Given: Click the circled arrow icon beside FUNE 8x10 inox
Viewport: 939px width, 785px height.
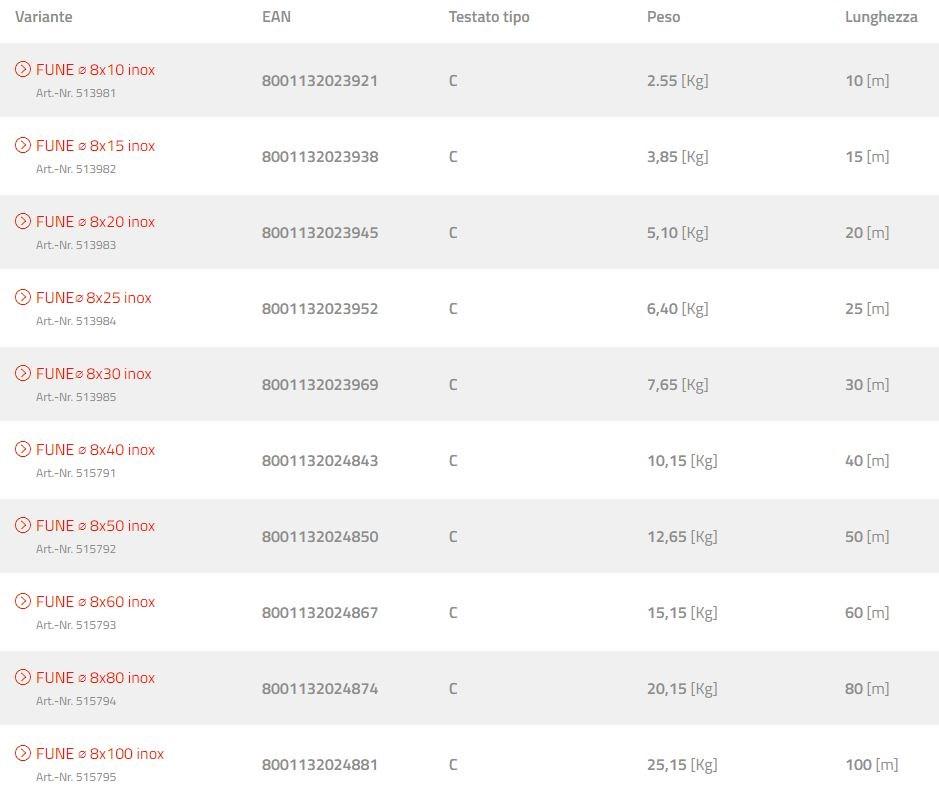Looking at the screenshot, I should tap(23, 69).
